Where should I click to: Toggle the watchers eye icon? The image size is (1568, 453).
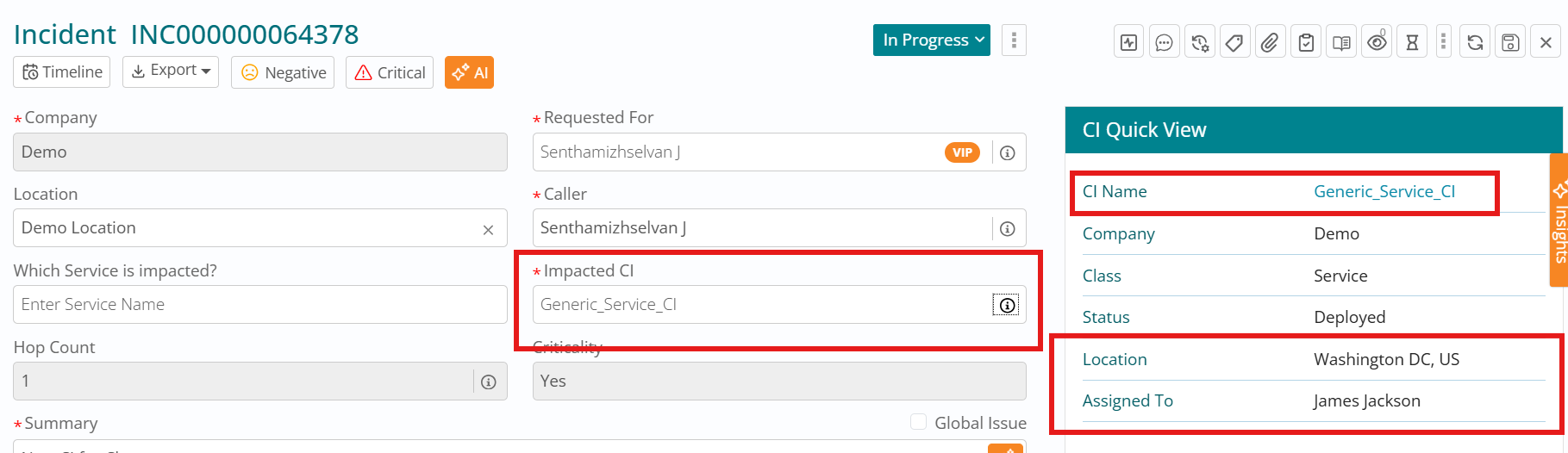1377,42
